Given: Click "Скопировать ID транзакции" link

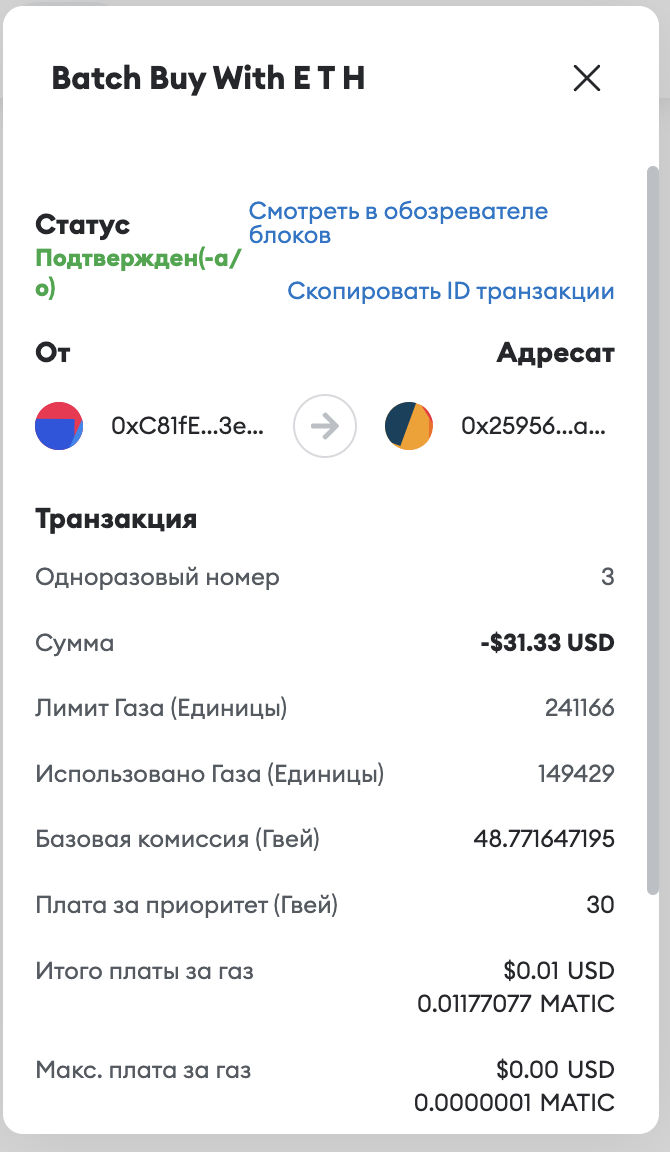Looking at the screenshot, I should point(450,291).
